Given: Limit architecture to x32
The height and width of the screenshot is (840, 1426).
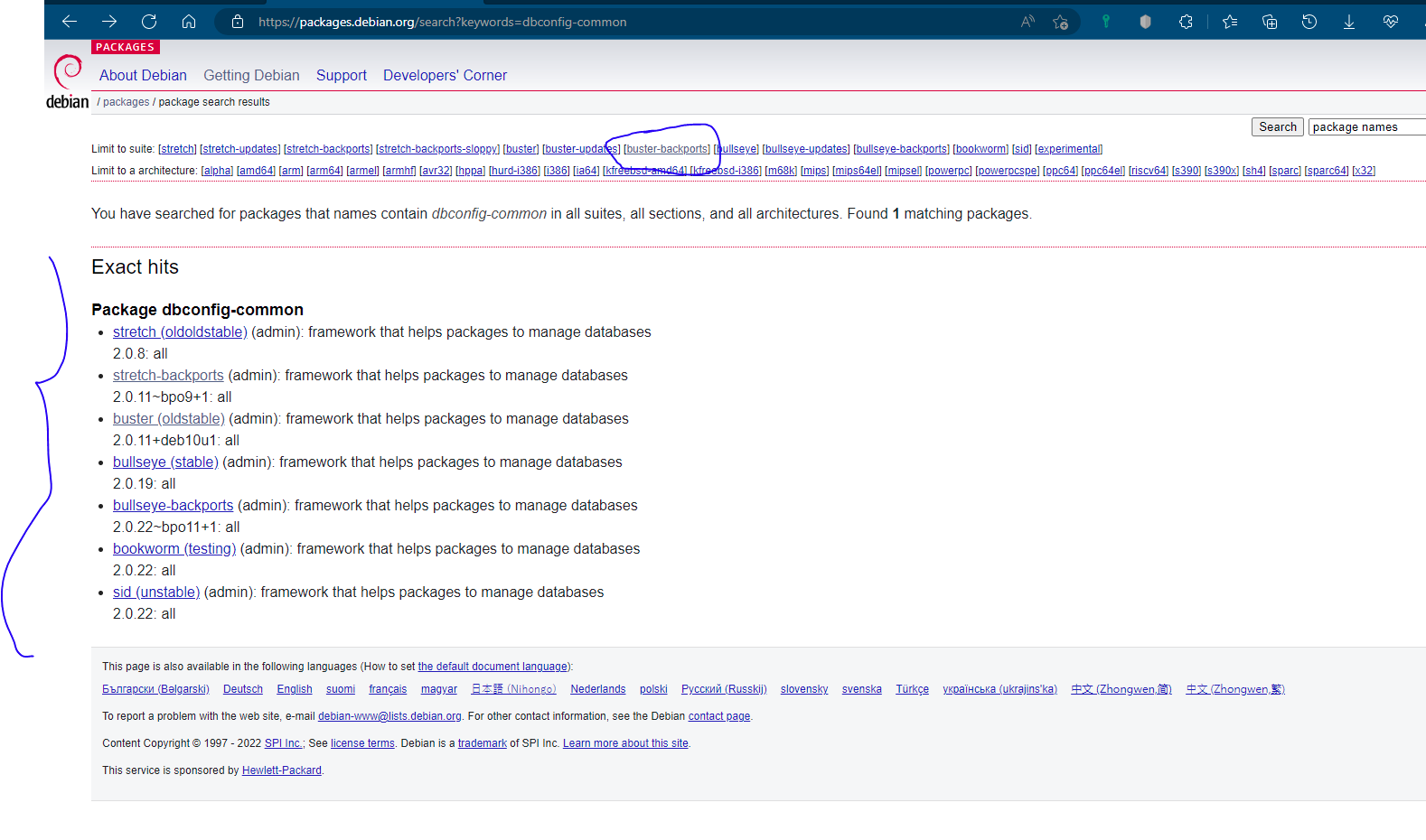Looking at the screenshot, I should click(1364, 171).
